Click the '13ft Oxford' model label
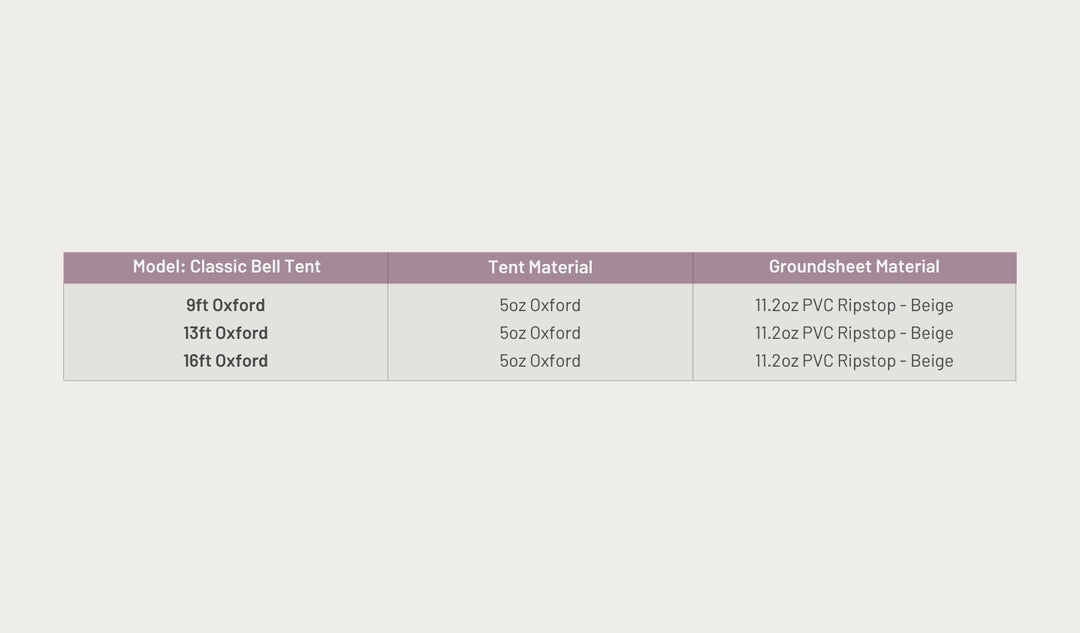 [x=225, y=333]
